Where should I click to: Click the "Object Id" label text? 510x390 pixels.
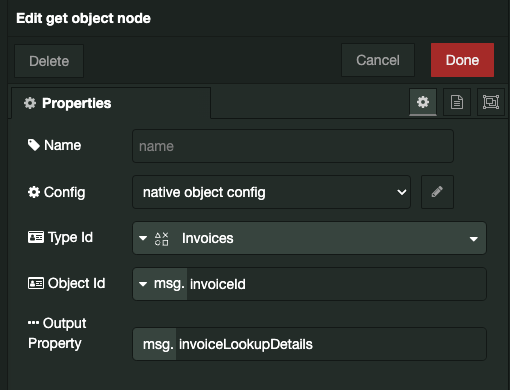click(76, 283)
